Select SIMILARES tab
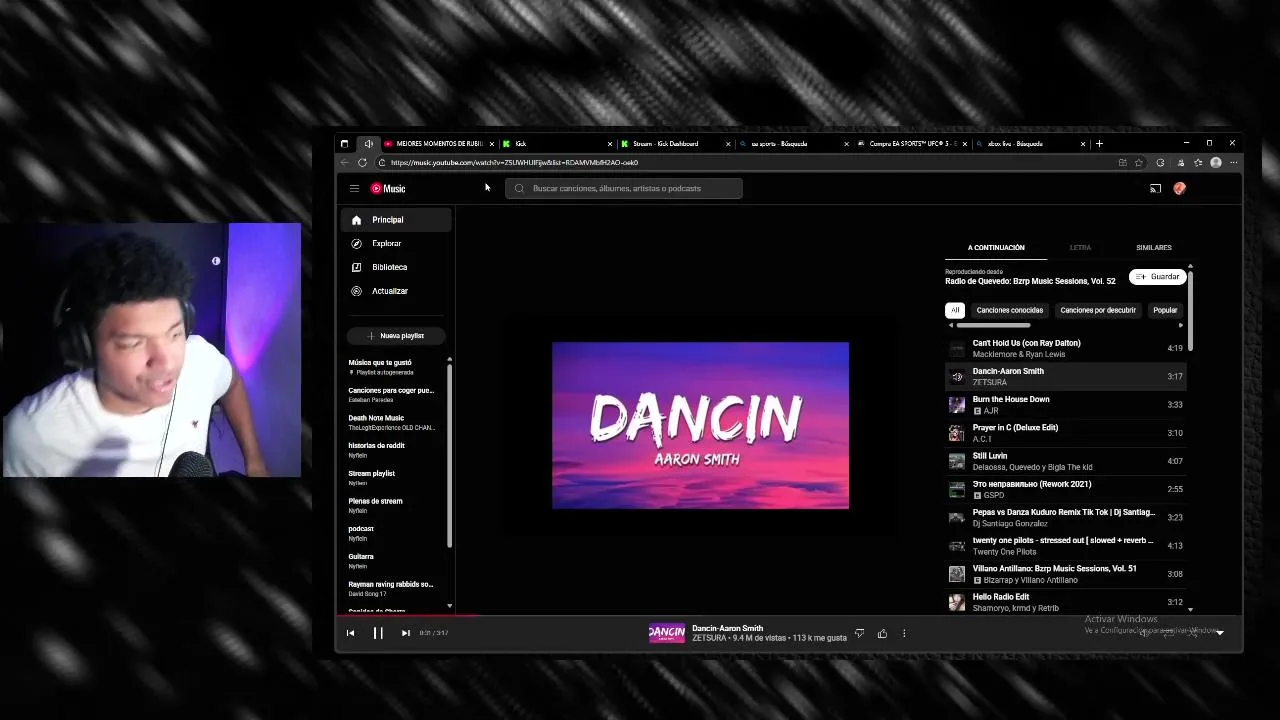 [x=1154, y=247]
